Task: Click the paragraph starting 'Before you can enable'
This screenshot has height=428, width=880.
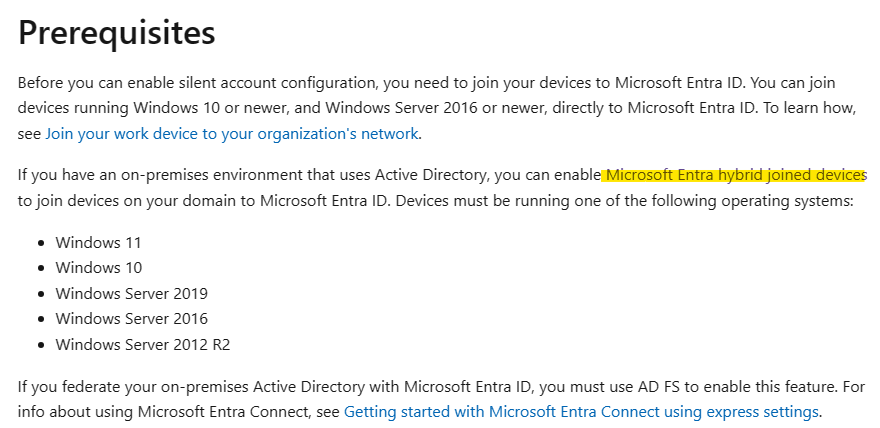Action: point(437,108)
